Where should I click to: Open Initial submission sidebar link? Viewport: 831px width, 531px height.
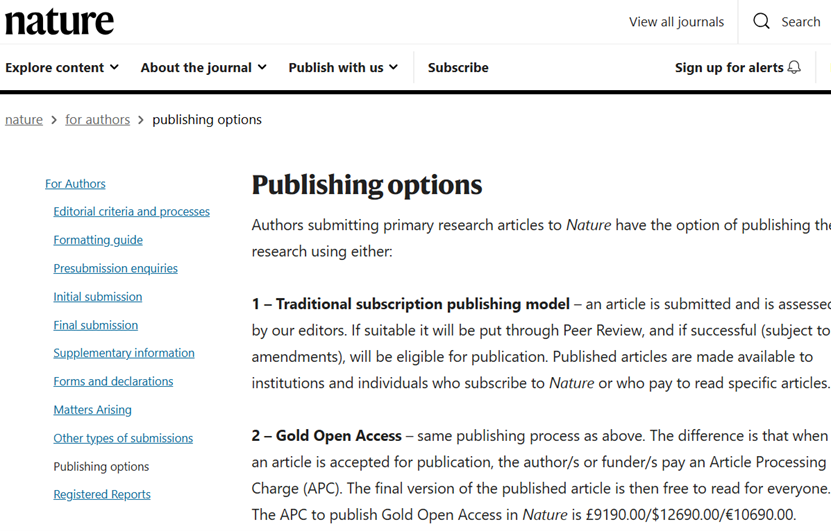pos(97,296)
